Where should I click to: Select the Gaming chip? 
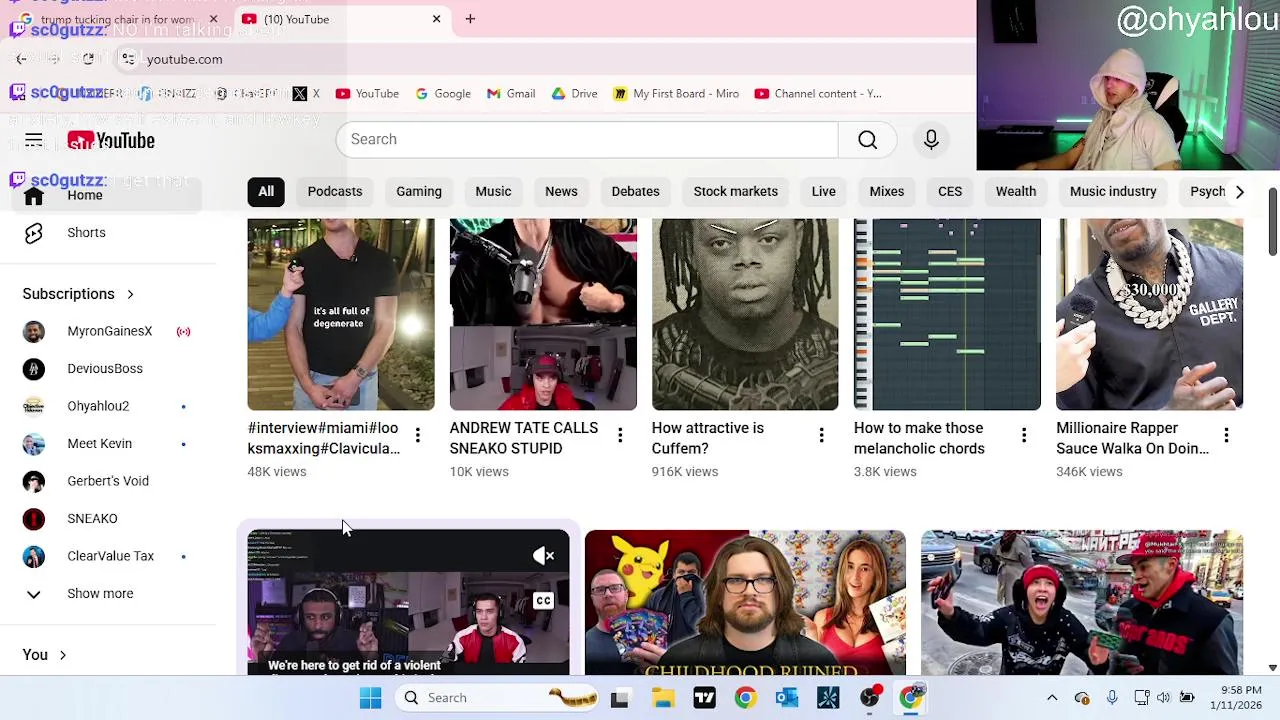(x=419, y=192)
